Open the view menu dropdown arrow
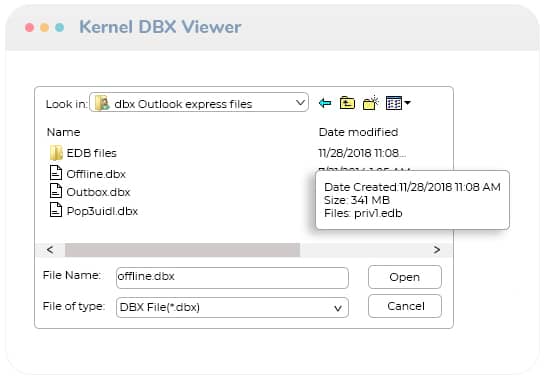Screen dimensions: 545x380 pyautogui.click(x=408, y=103)
